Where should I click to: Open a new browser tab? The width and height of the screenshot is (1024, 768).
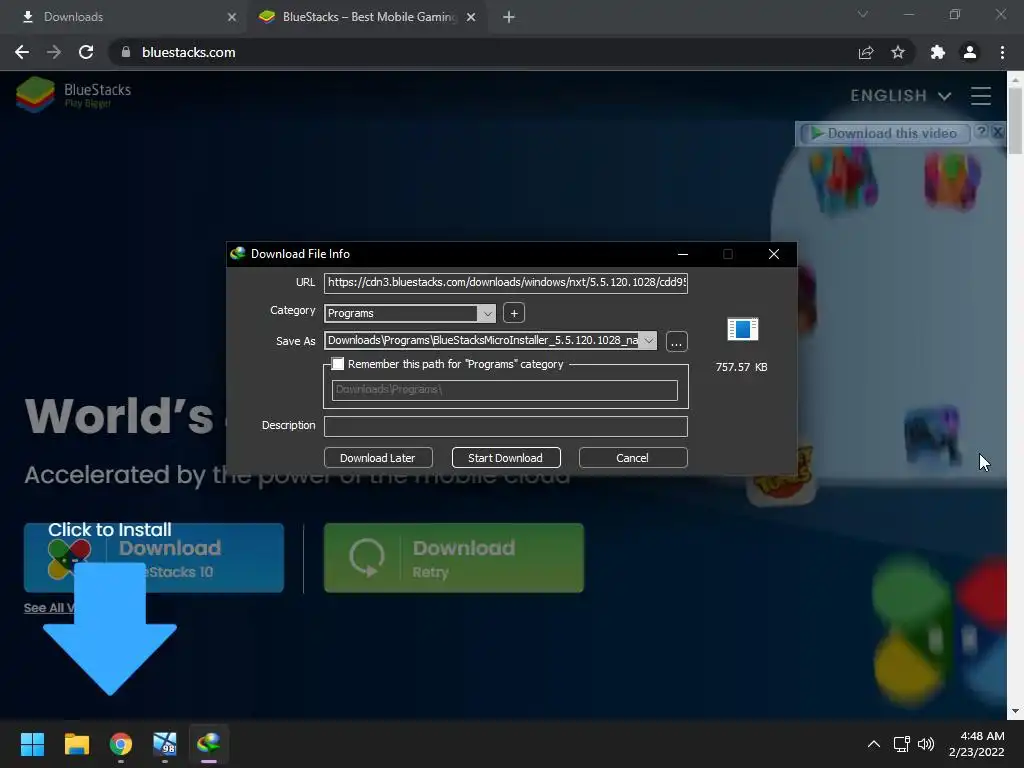point(509,17)
